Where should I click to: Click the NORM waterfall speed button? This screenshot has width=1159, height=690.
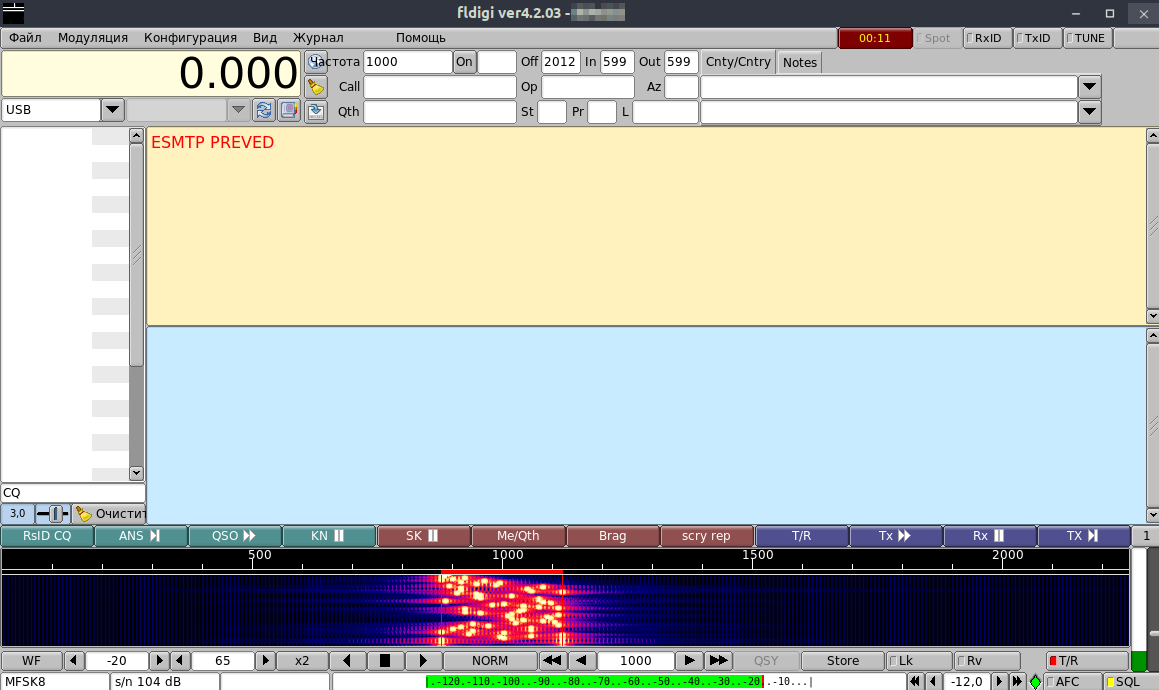click(x=490, y=660)
